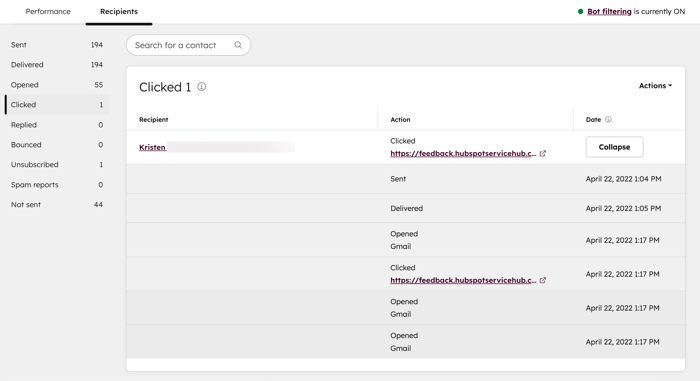Open feedback URL in lower Clicked row
The image size is (700, 381).
463,281
